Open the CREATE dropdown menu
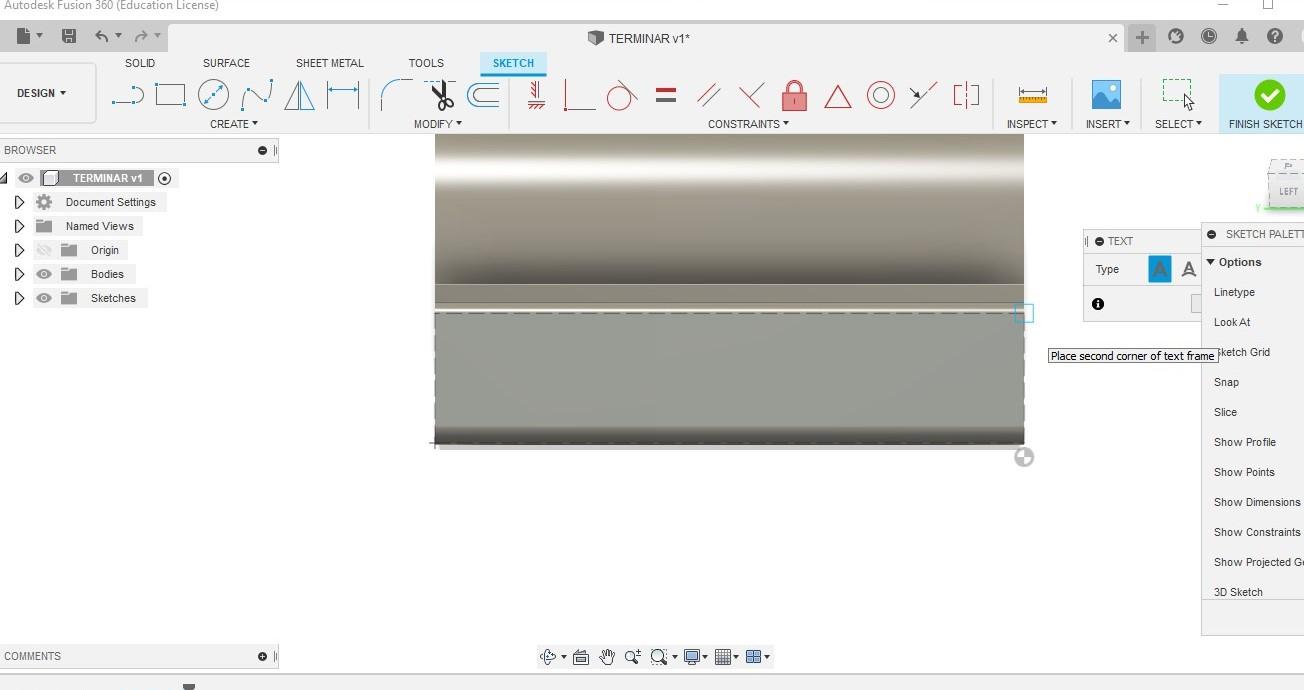Image resolution: width=1304 pixels, height=690 pixels. 233,124
